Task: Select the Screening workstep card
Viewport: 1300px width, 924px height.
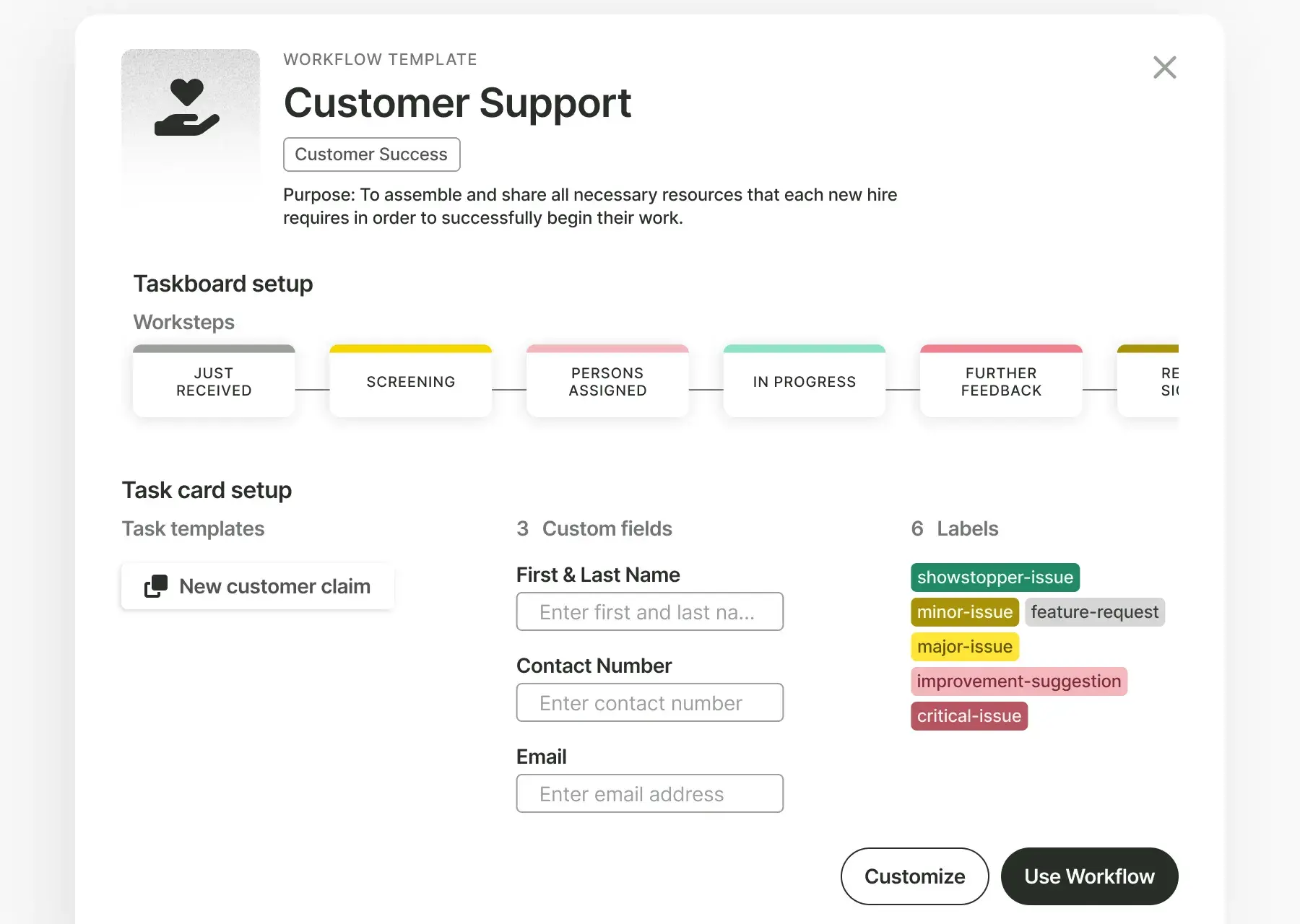Action: [410, 382]
